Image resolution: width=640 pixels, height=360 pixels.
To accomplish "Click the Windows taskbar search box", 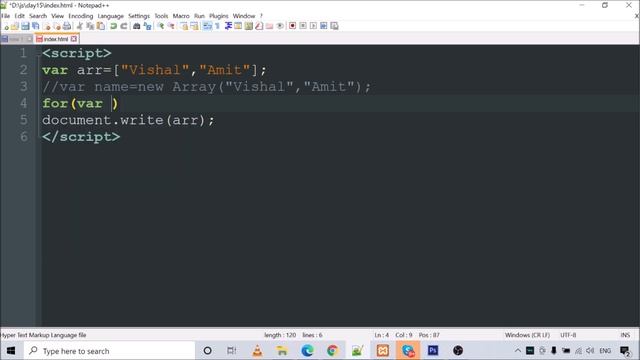I will click(109, 351).
